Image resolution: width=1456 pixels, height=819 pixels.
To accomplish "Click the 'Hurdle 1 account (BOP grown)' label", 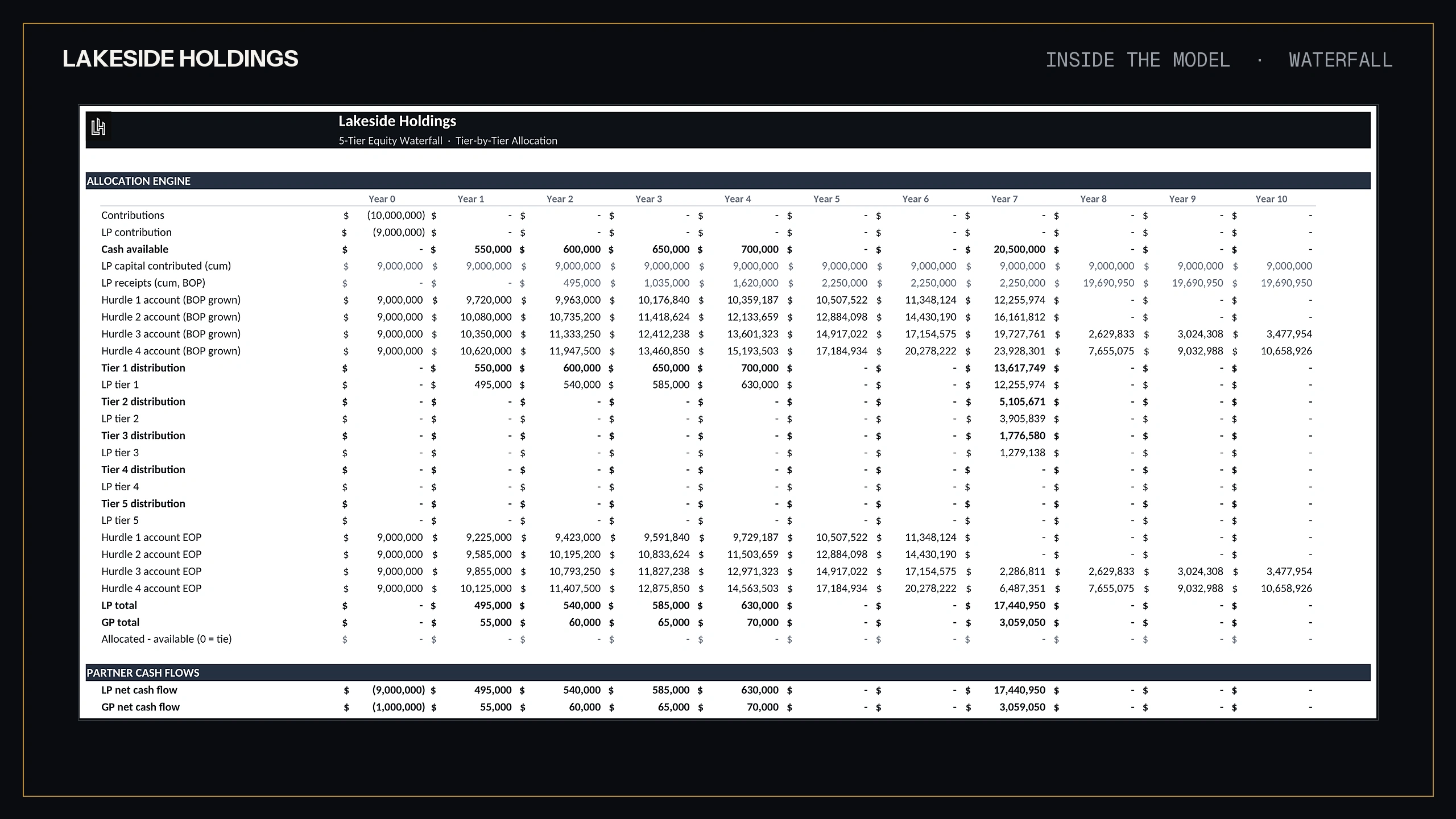I will click(171, 300).
